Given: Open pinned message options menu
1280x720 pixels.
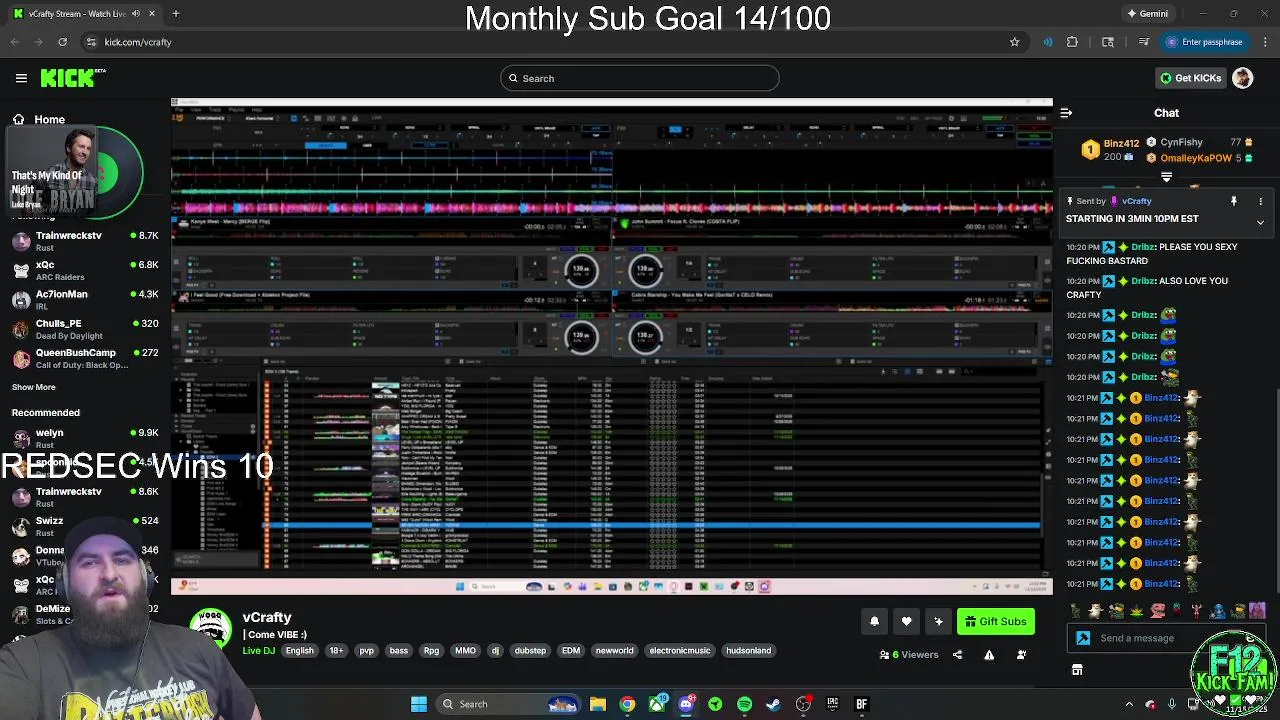Looking at the screenshot, I should [x=1260, y=201].
